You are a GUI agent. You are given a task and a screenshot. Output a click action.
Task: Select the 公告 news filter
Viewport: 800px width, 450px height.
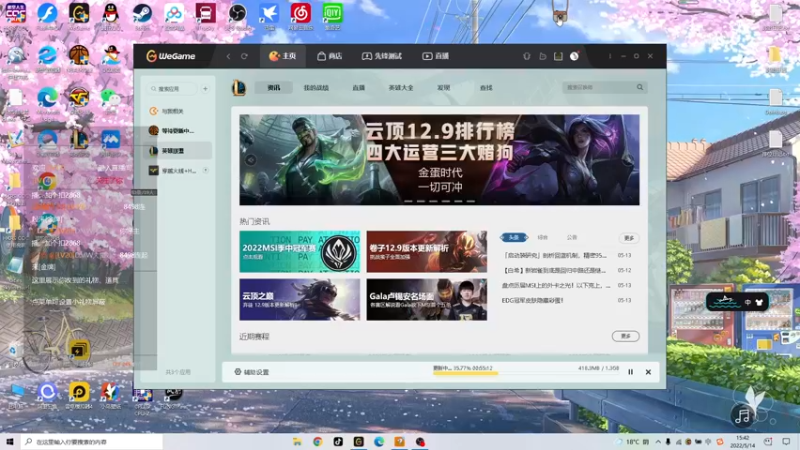[572, 237]
